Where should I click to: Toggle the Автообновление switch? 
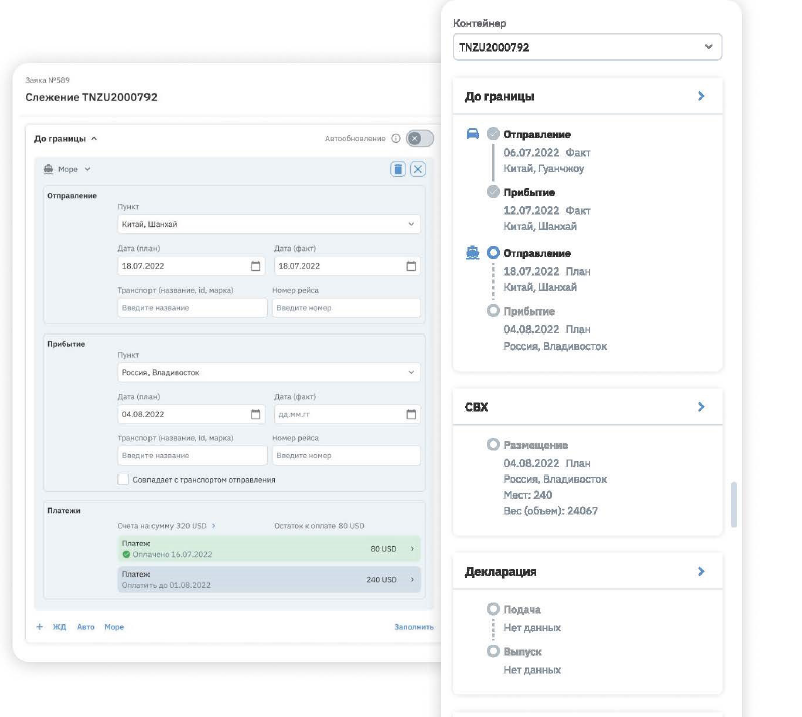tap(420, 139)
